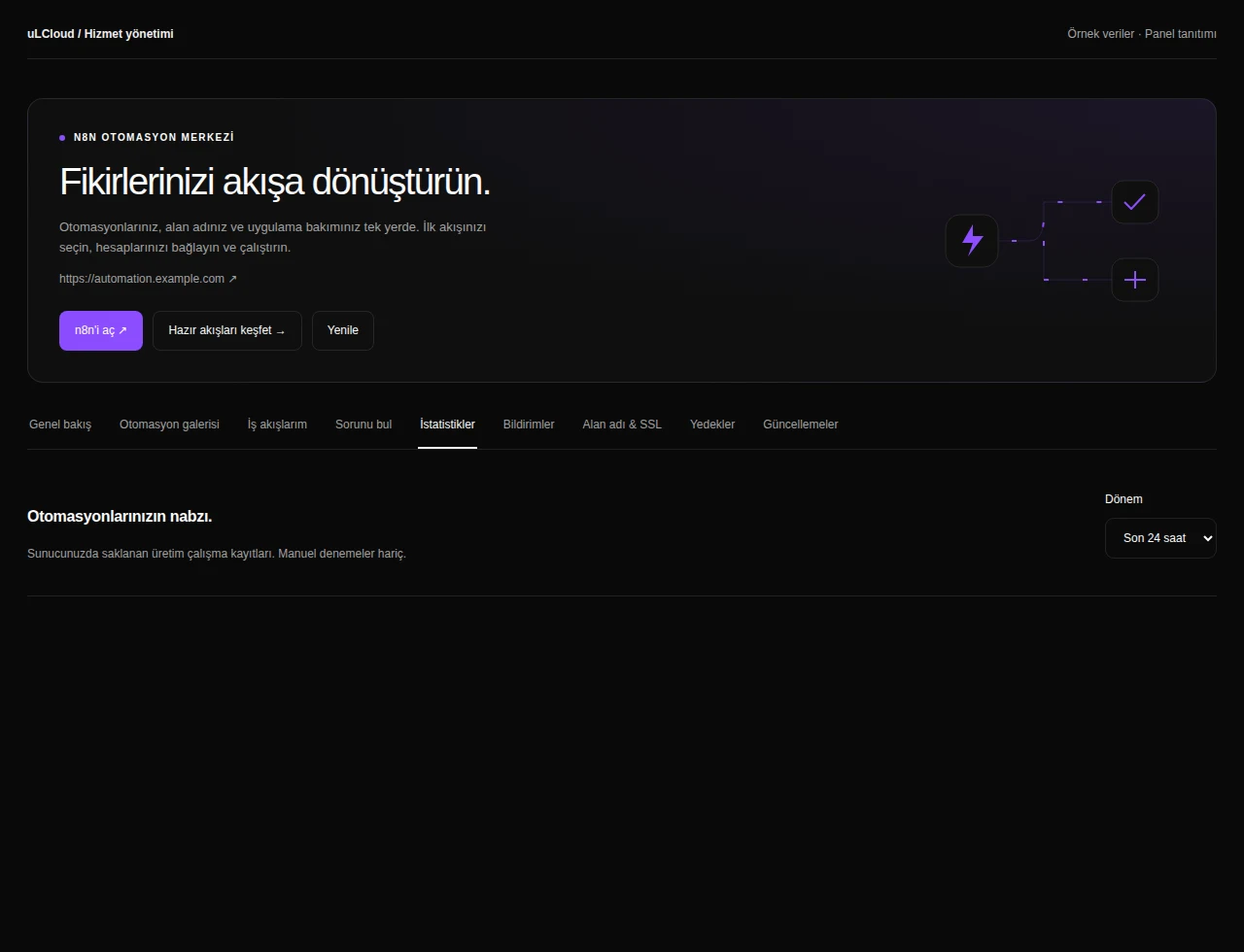Click the Panel tanıtımı link
This screenshot has width=1244, height=952.
point(1181,34)
